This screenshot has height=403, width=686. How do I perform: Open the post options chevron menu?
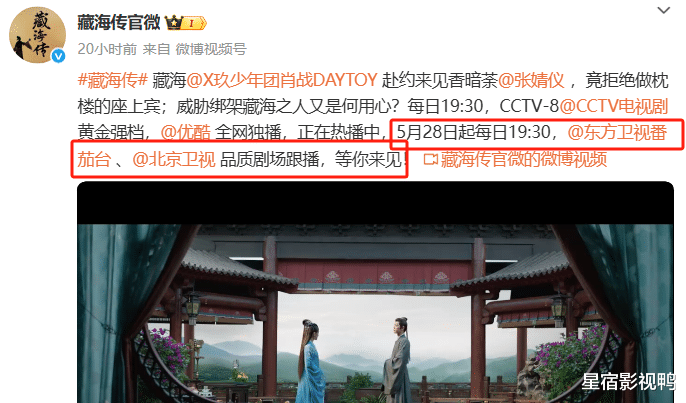tap(664, 10)
